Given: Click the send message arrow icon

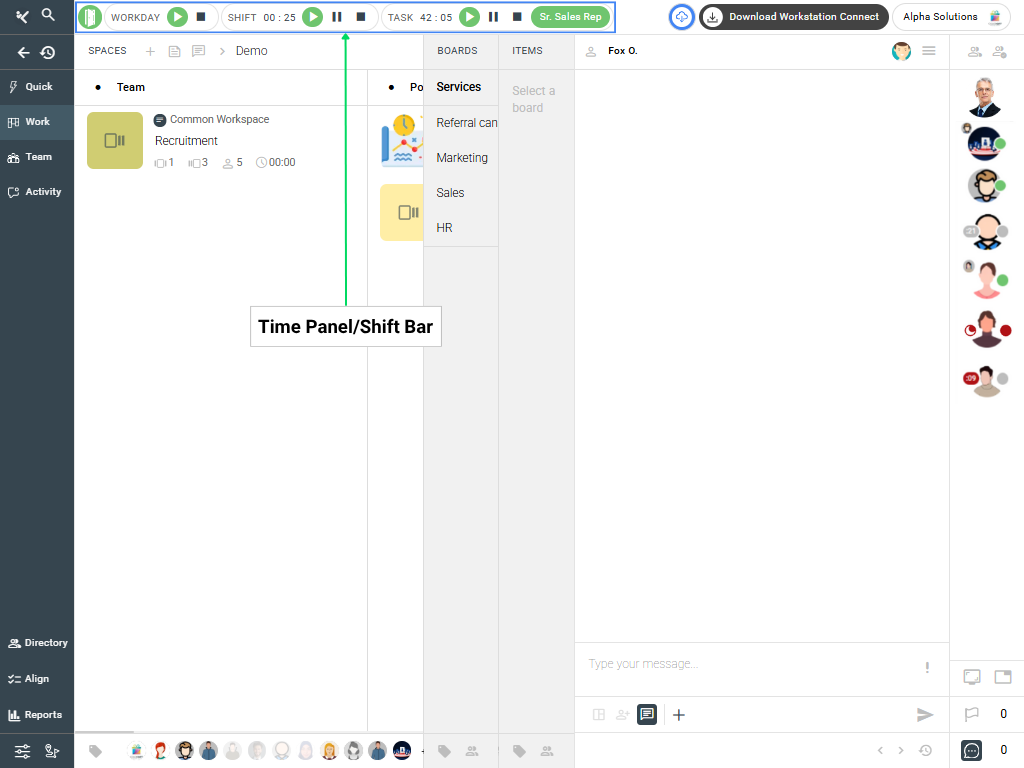Looking at the screenshot, I should pyautogui.click(x=925, y=714).
